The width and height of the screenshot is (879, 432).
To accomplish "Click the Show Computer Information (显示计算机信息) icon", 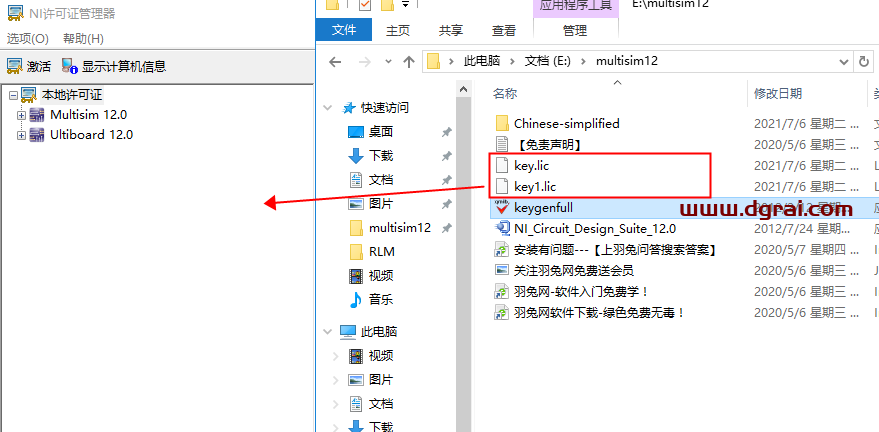I will (x=70, y=67).
